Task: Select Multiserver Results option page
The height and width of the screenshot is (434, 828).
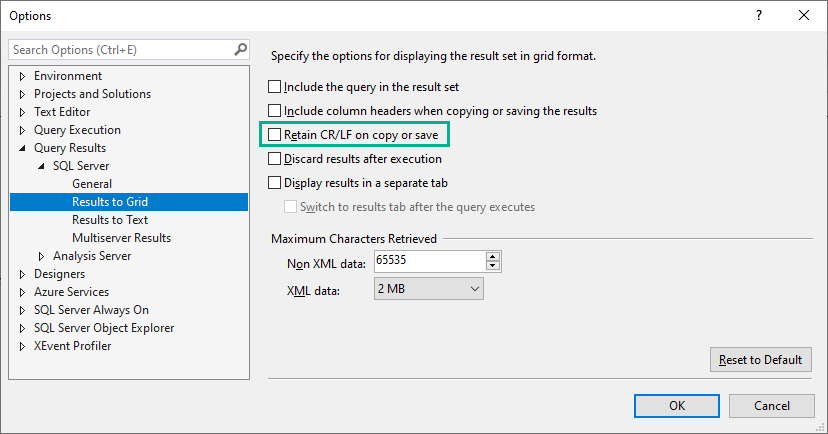Action: pos(121,238)
